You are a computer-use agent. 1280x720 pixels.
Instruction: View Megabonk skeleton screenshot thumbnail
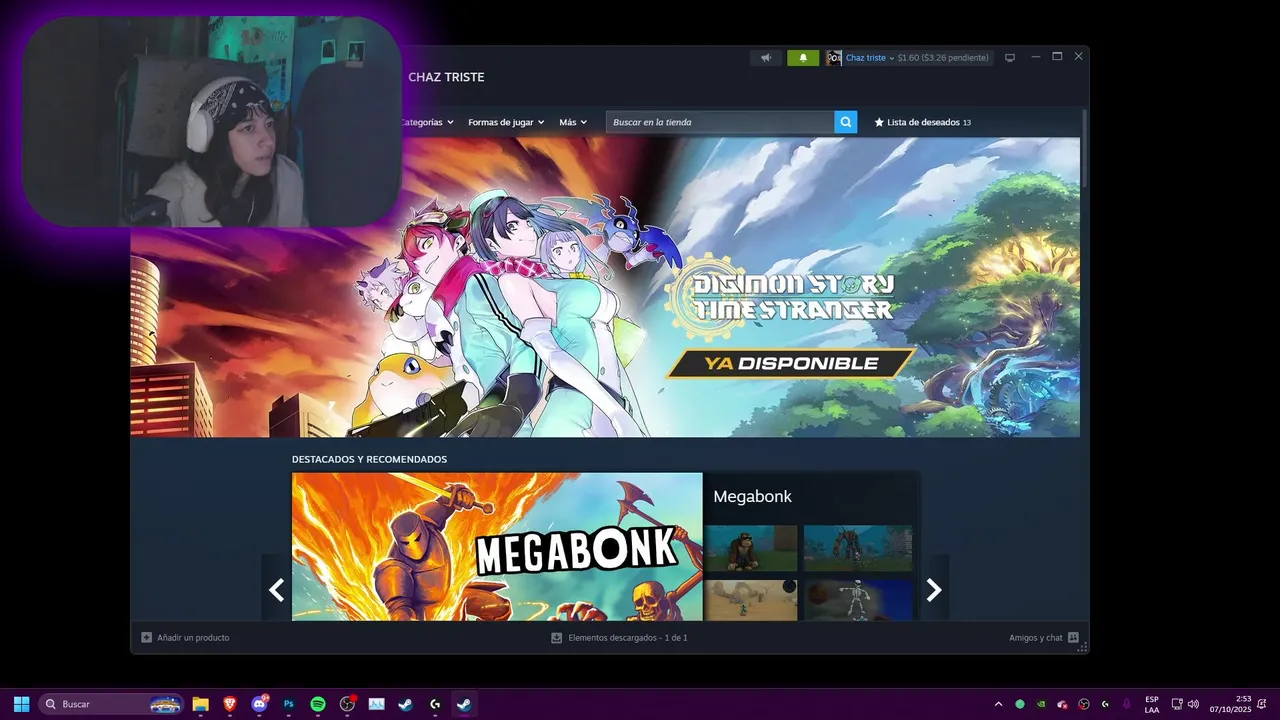pos(858,600)
